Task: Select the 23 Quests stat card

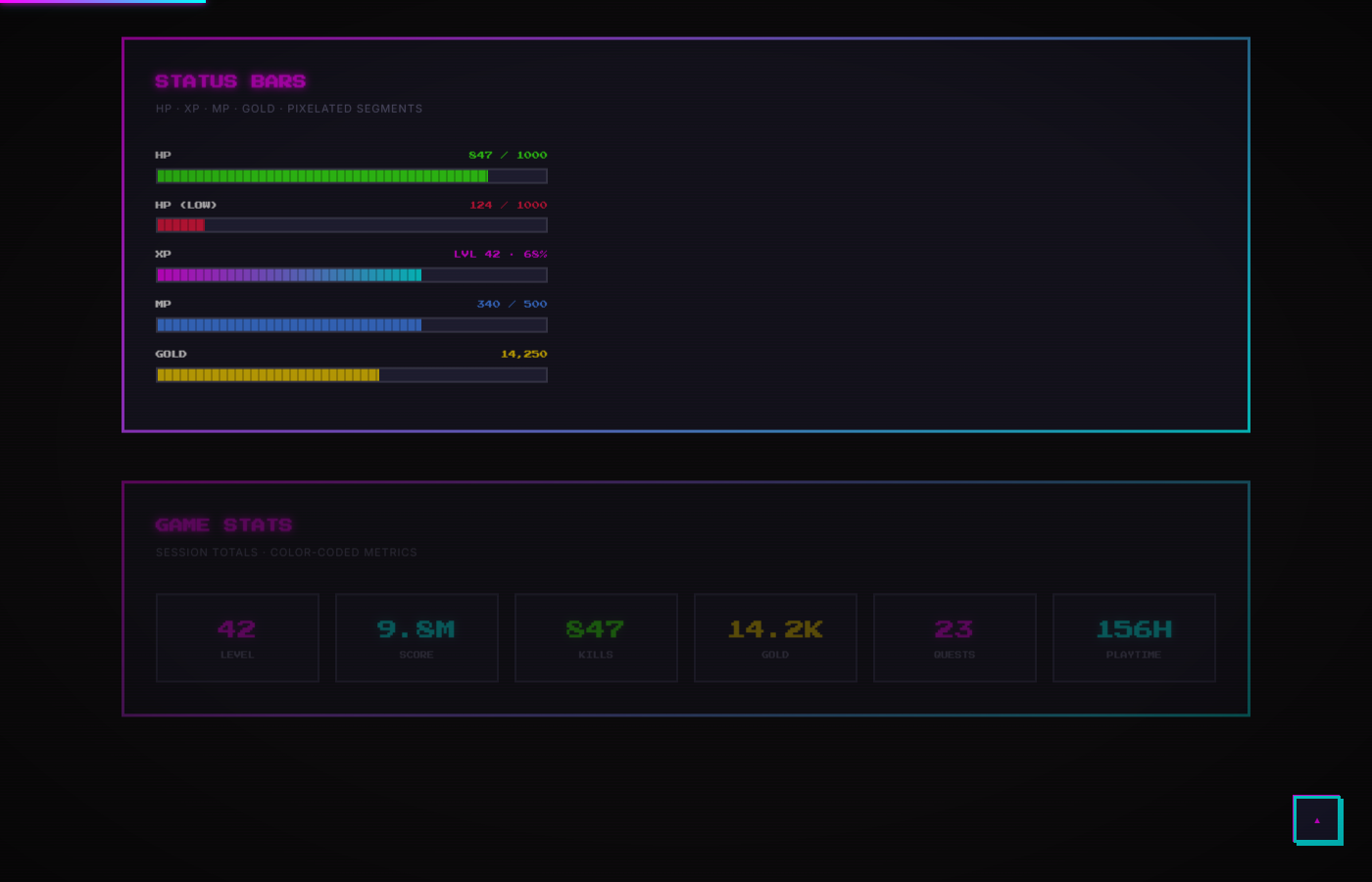Action: [955, 638]
